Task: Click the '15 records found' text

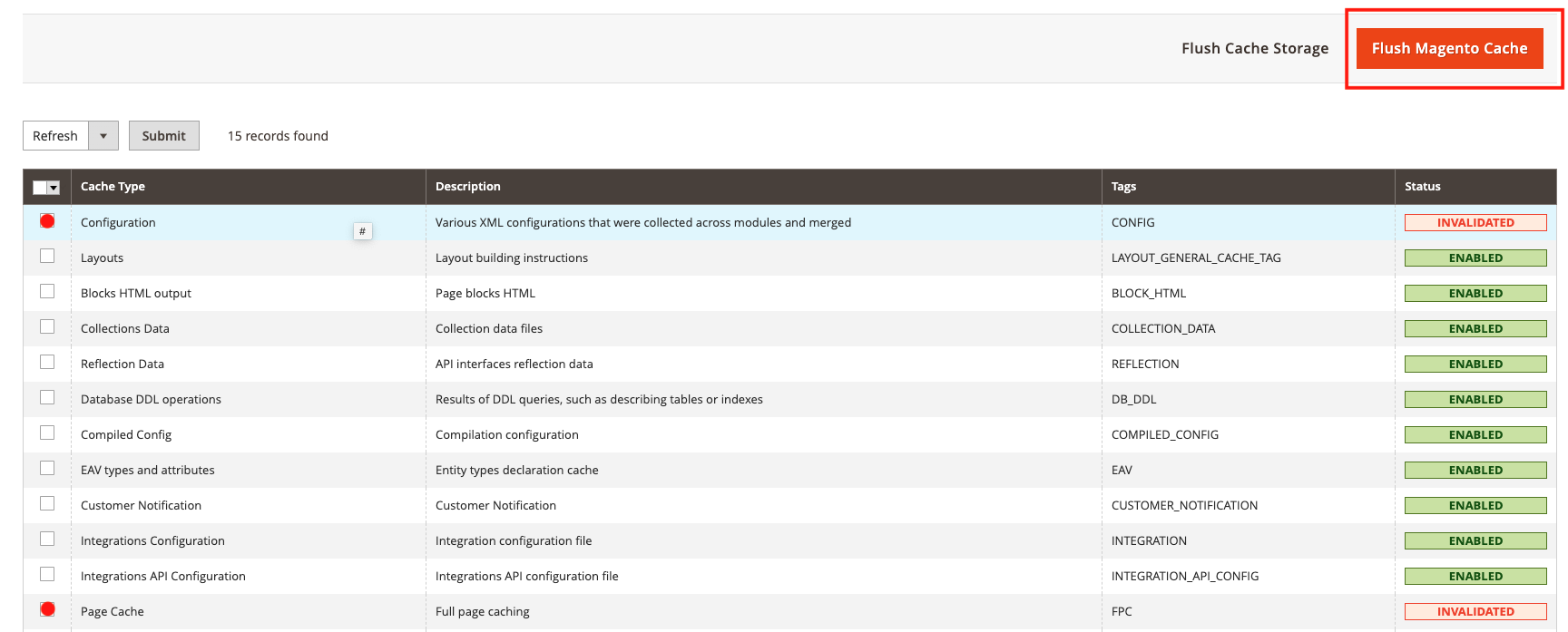Action: point(278,136)
